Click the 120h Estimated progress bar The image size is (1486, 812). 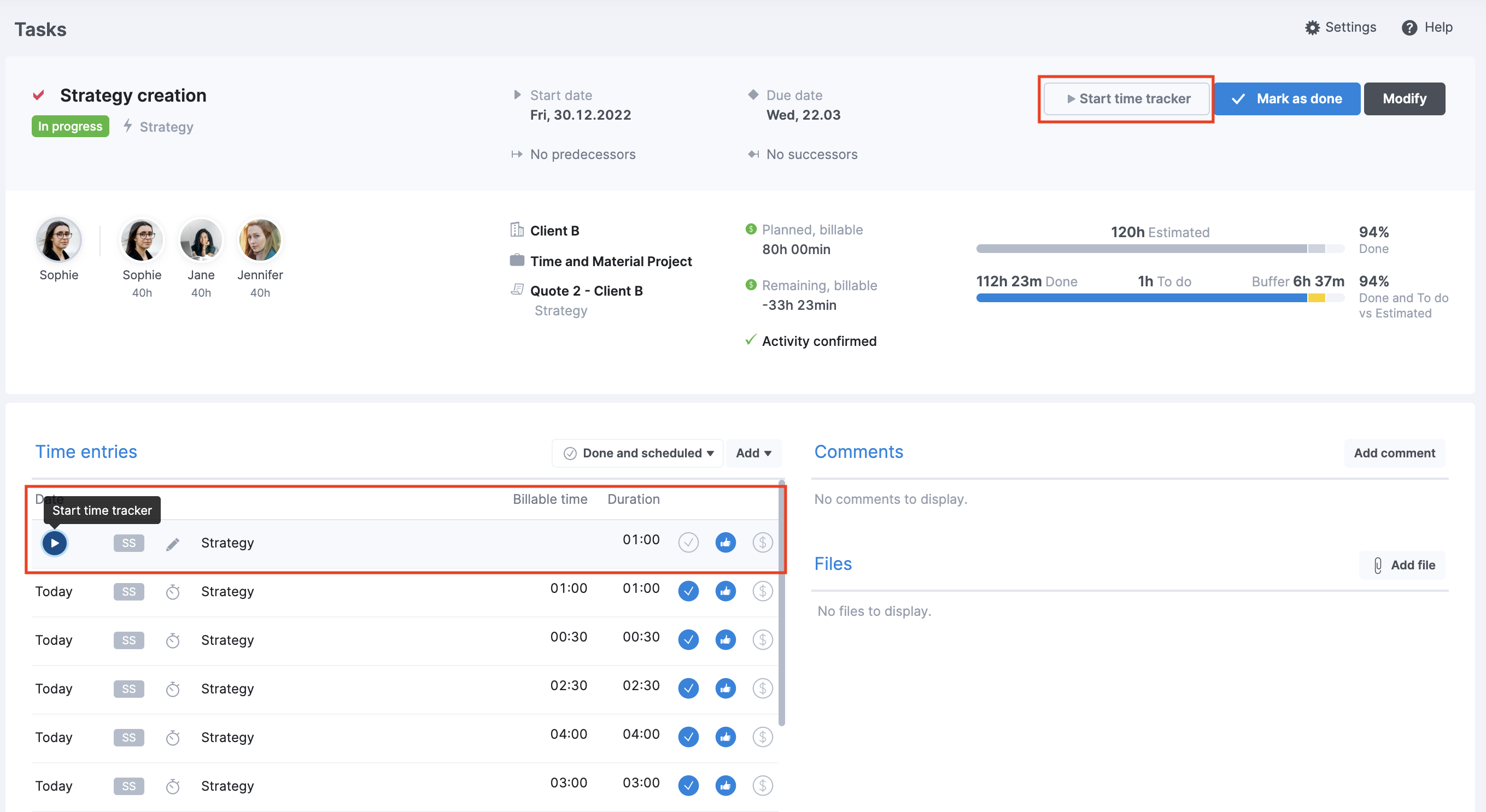tap(1160, 249)
